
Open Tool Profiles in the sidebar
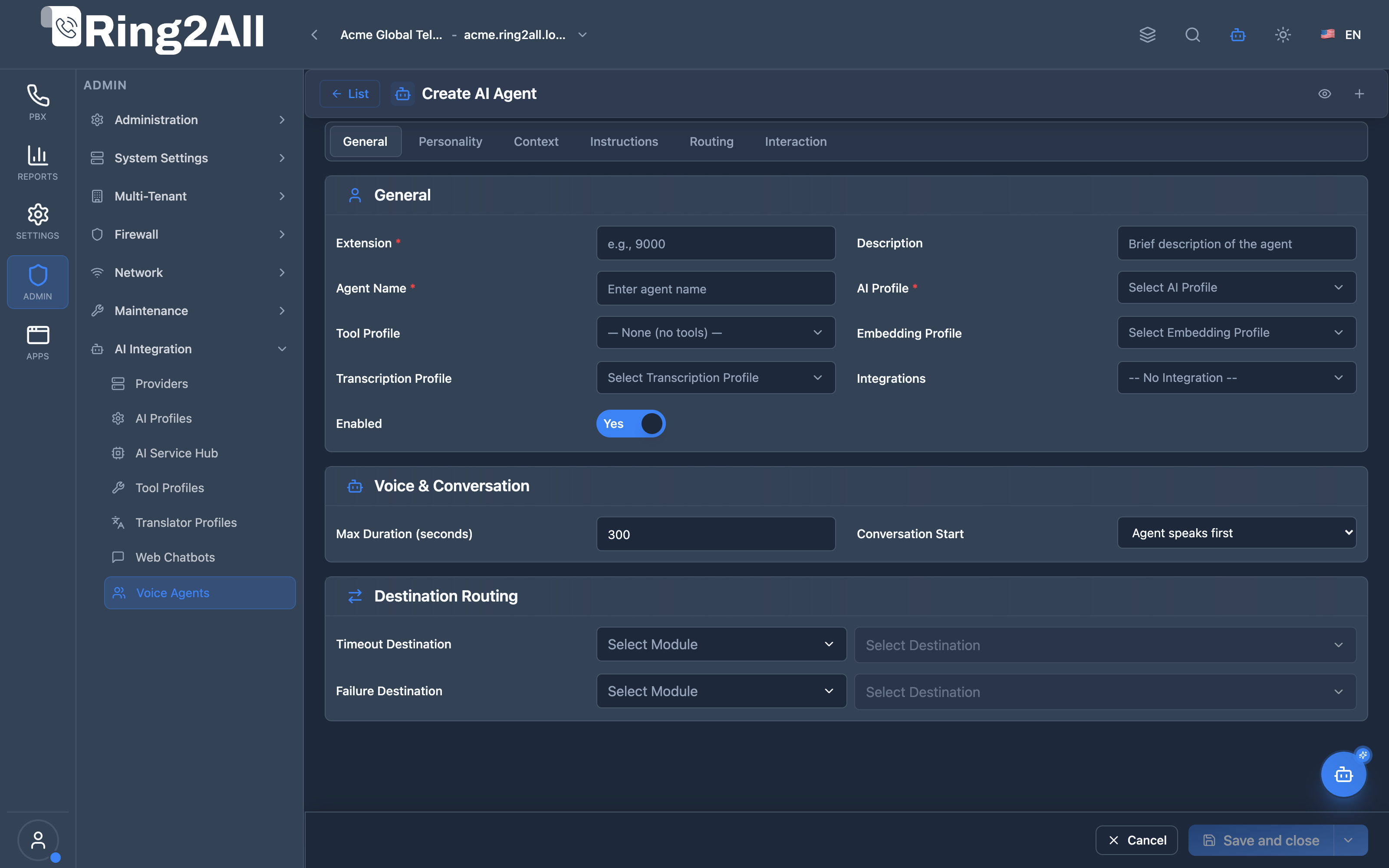click(200, 488)
